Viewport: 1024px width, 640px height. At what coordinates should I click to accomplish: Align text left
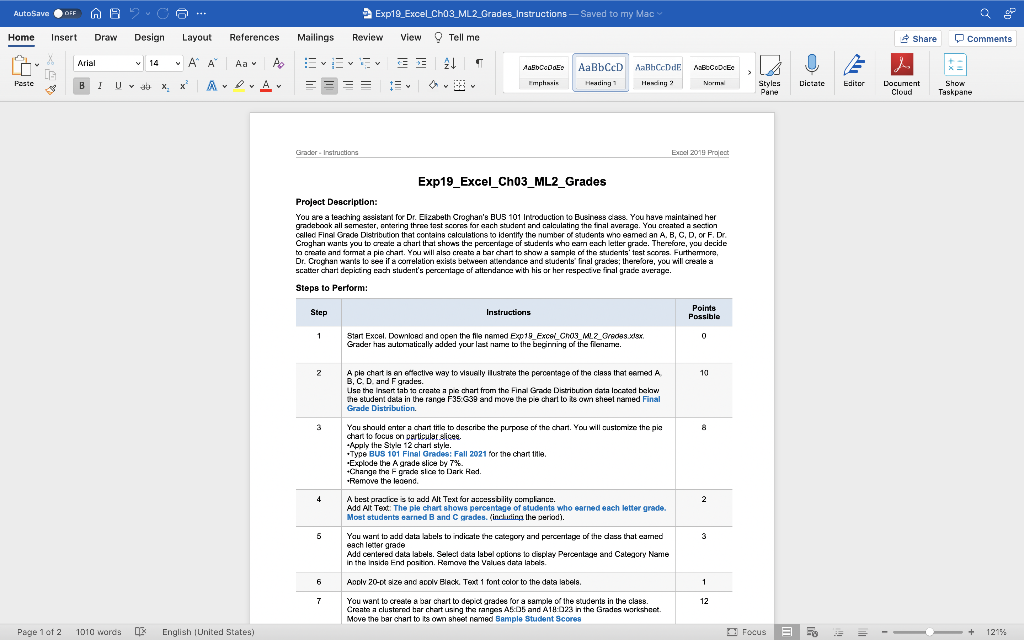[311, 86]
